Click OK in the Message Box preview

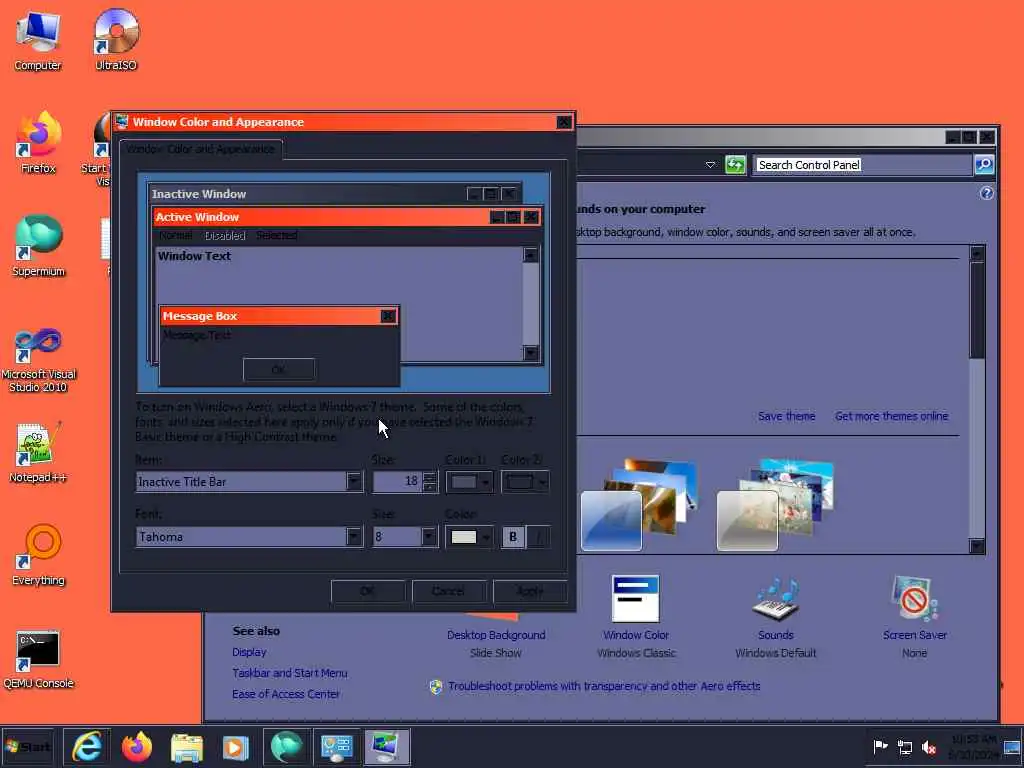(x=279, y=370)
